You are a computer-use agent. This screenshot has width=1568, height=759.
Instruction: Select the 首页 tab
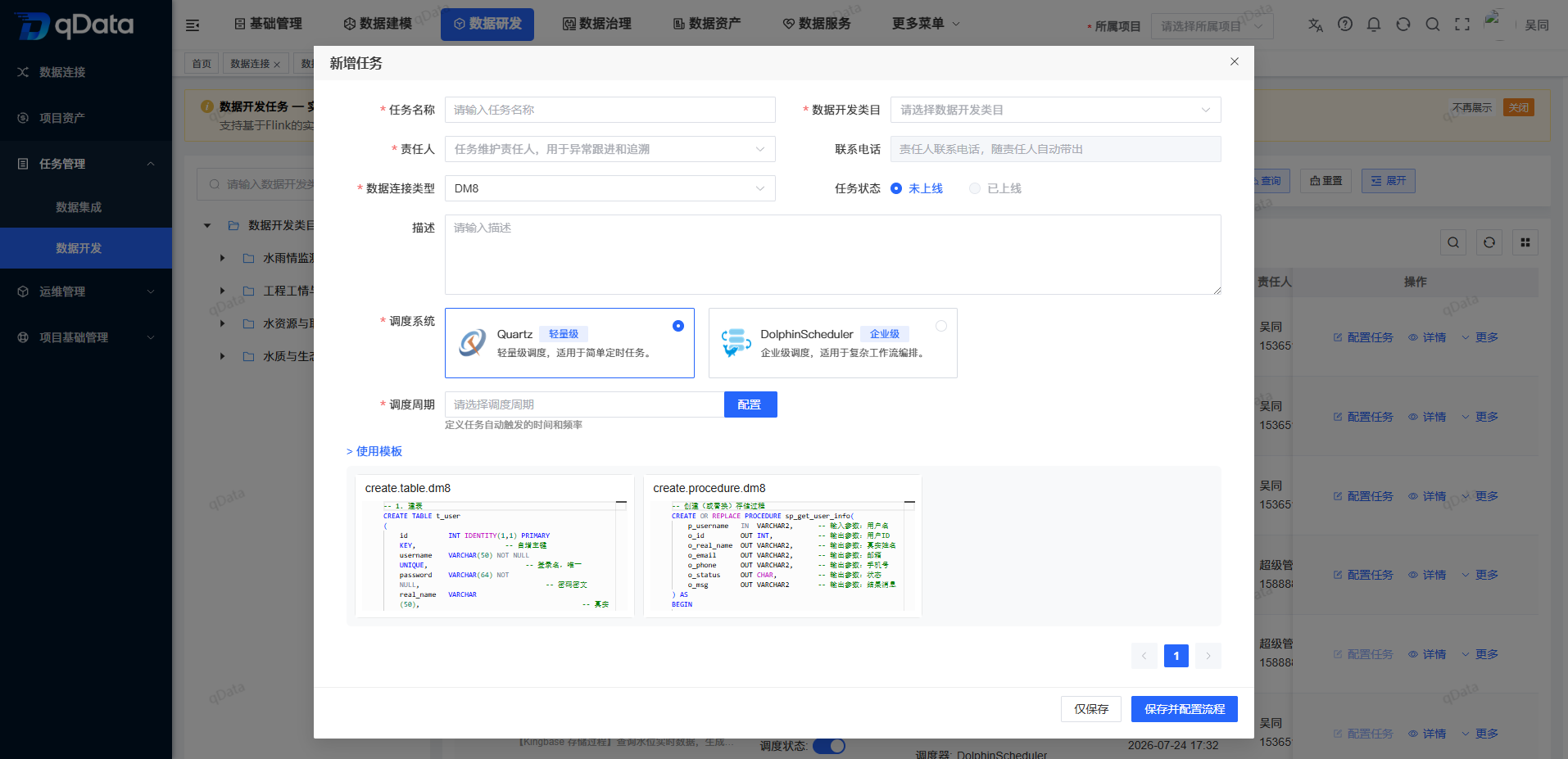pos(202,64)
